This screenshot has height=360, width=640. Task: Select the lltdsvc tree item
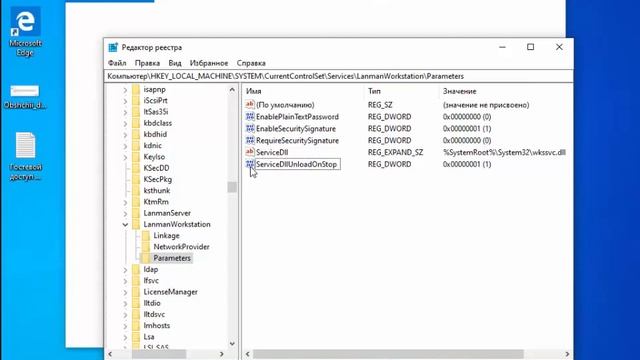coord(154,314)
